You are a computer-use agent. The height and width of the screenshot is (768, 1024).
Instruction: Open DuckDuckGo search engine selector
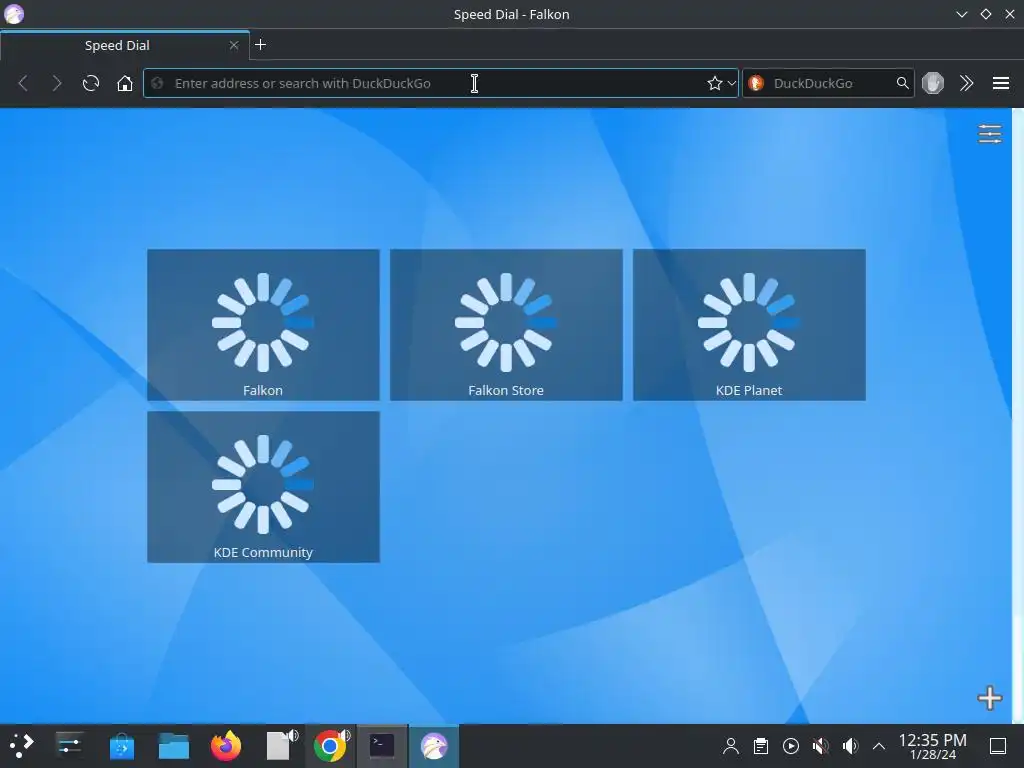coord(756,83)
